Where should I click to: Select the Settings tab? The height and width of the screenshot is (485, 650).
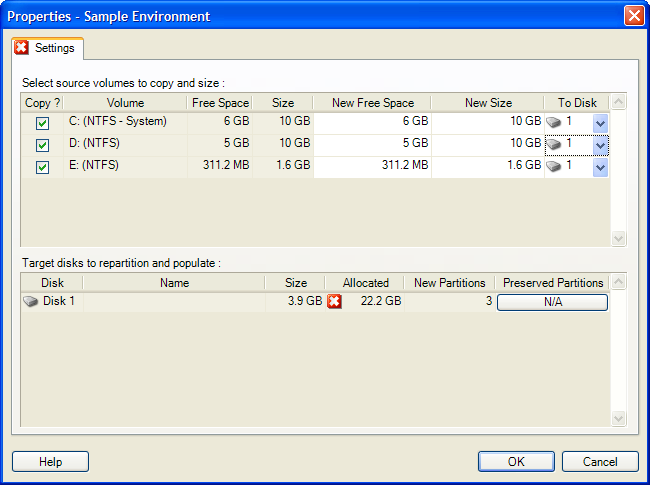[x=48, y=48]
